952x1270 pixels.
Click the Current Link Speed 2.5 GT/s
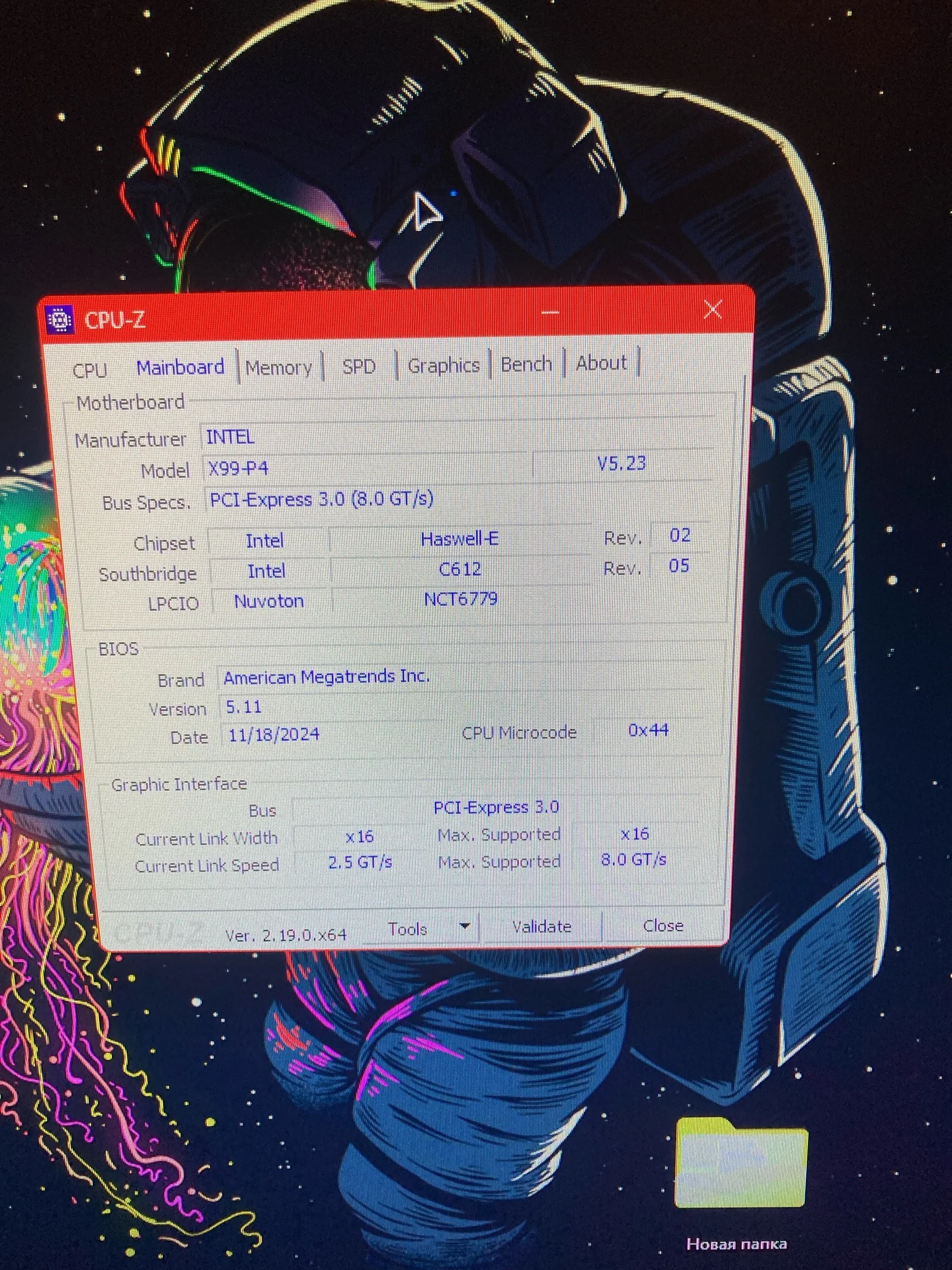click(360, 863)
